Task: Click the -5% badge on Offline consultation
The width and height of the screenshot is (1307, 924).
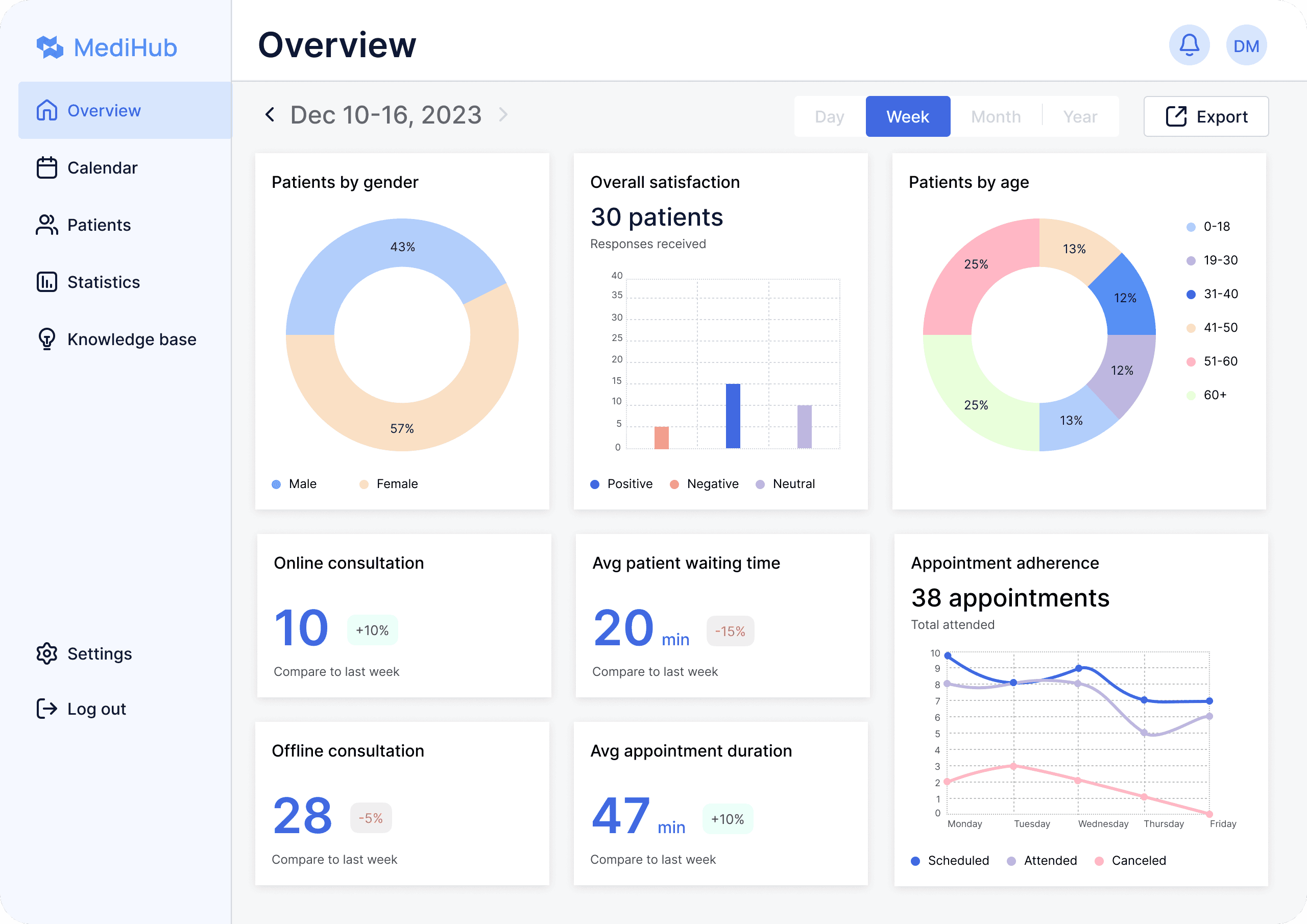Action: (x=371, y=818)
